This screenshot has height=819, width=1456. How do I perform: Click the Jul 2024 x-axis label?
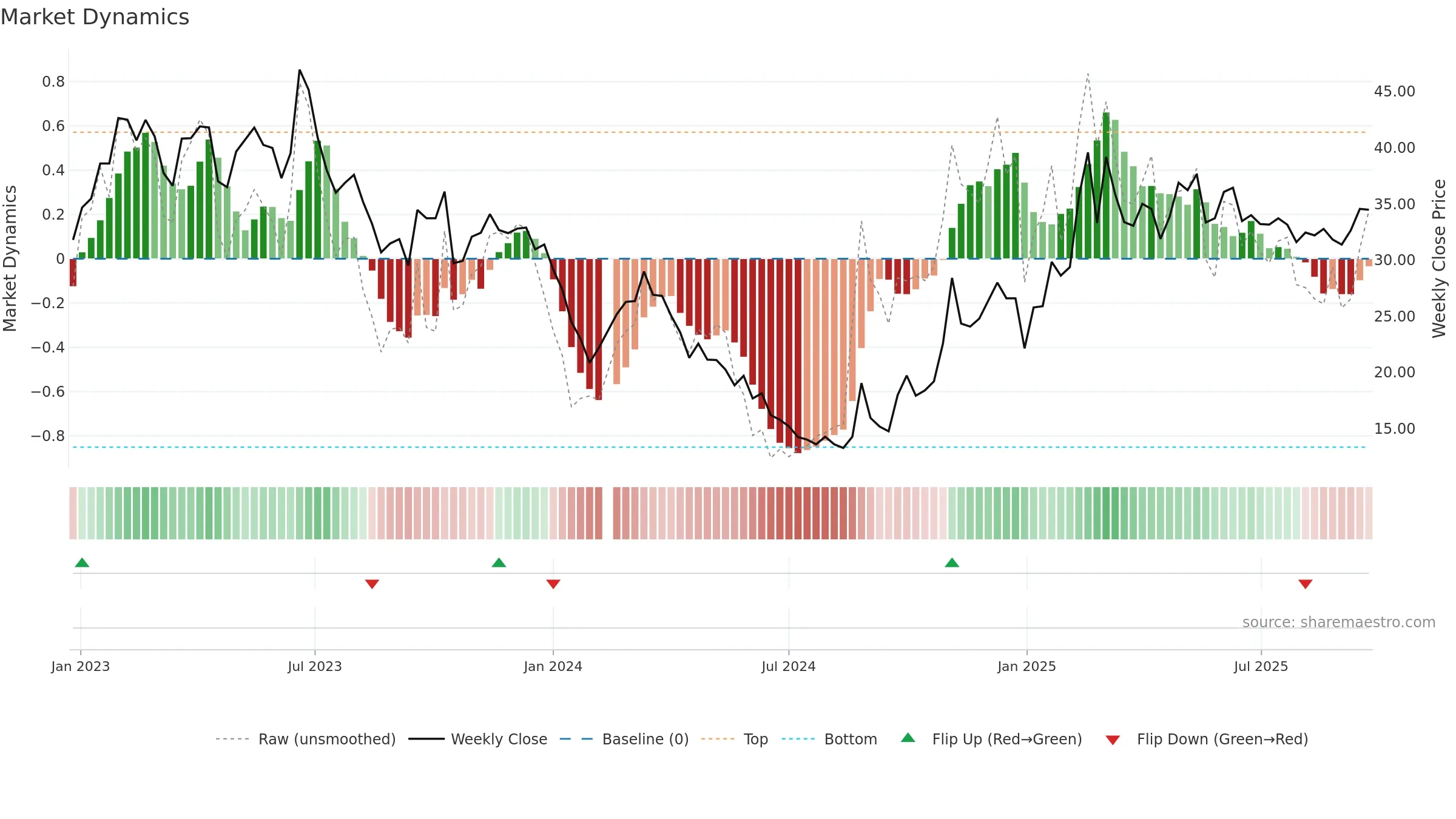tap(789, 666)
